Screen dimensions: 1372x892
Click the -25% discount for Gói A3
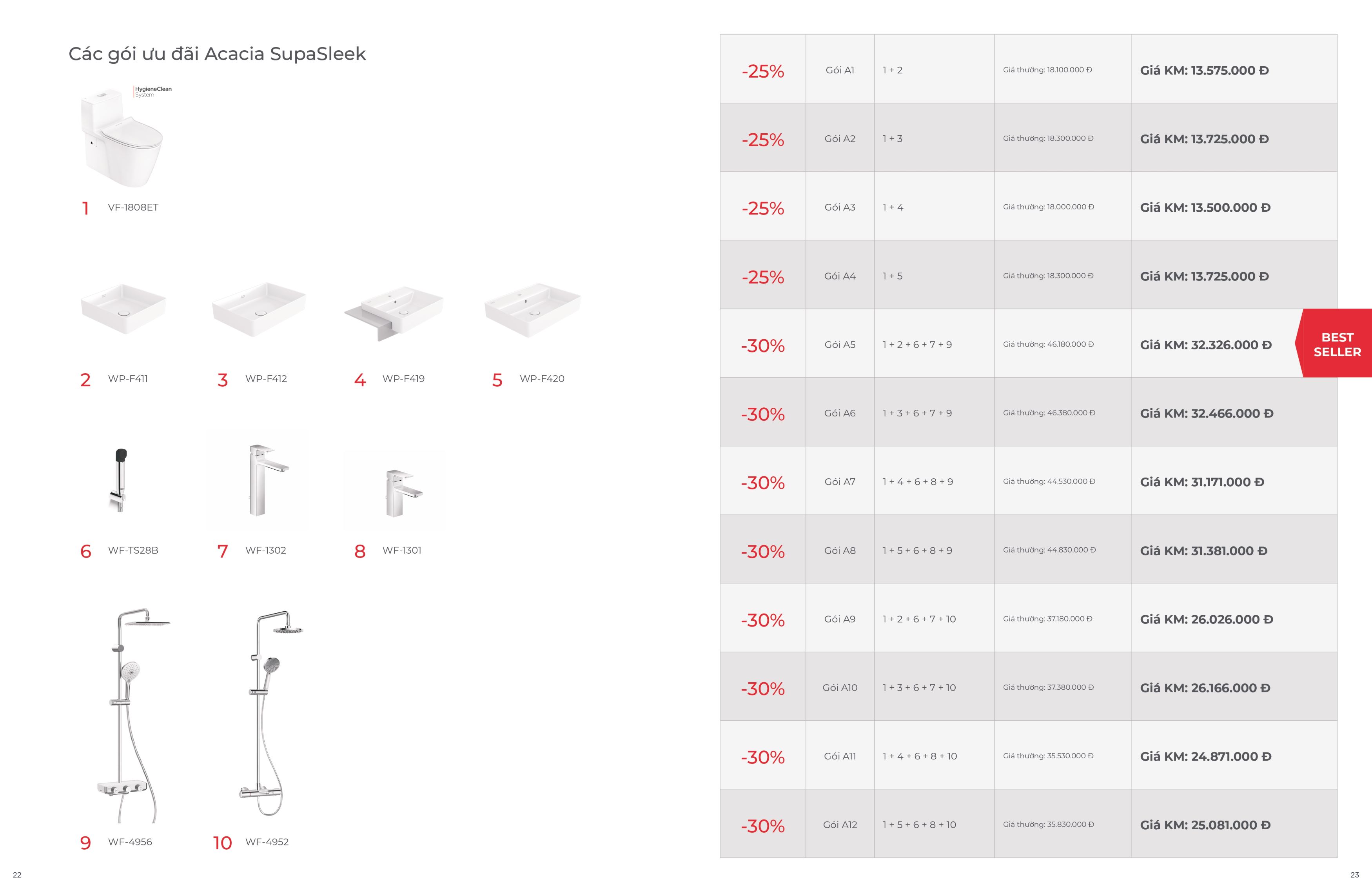tap(763, 207)
